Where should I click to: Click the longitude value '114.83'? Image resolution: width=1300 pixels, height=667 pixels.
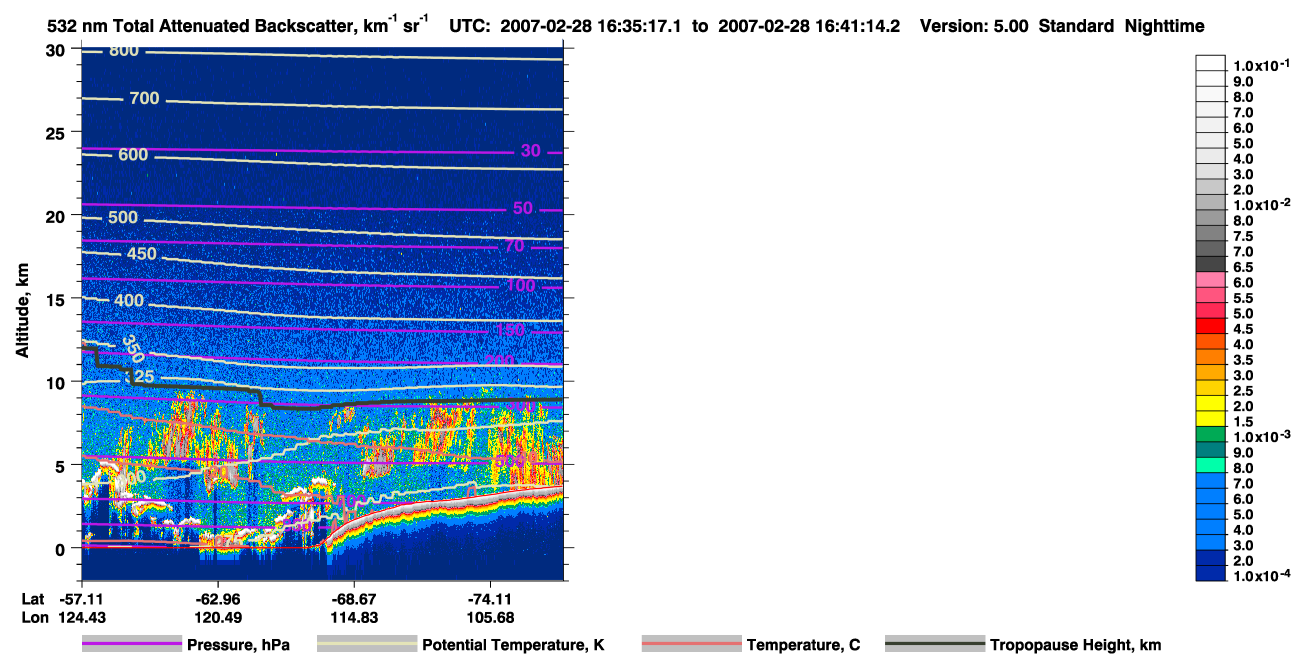point(354,618)
